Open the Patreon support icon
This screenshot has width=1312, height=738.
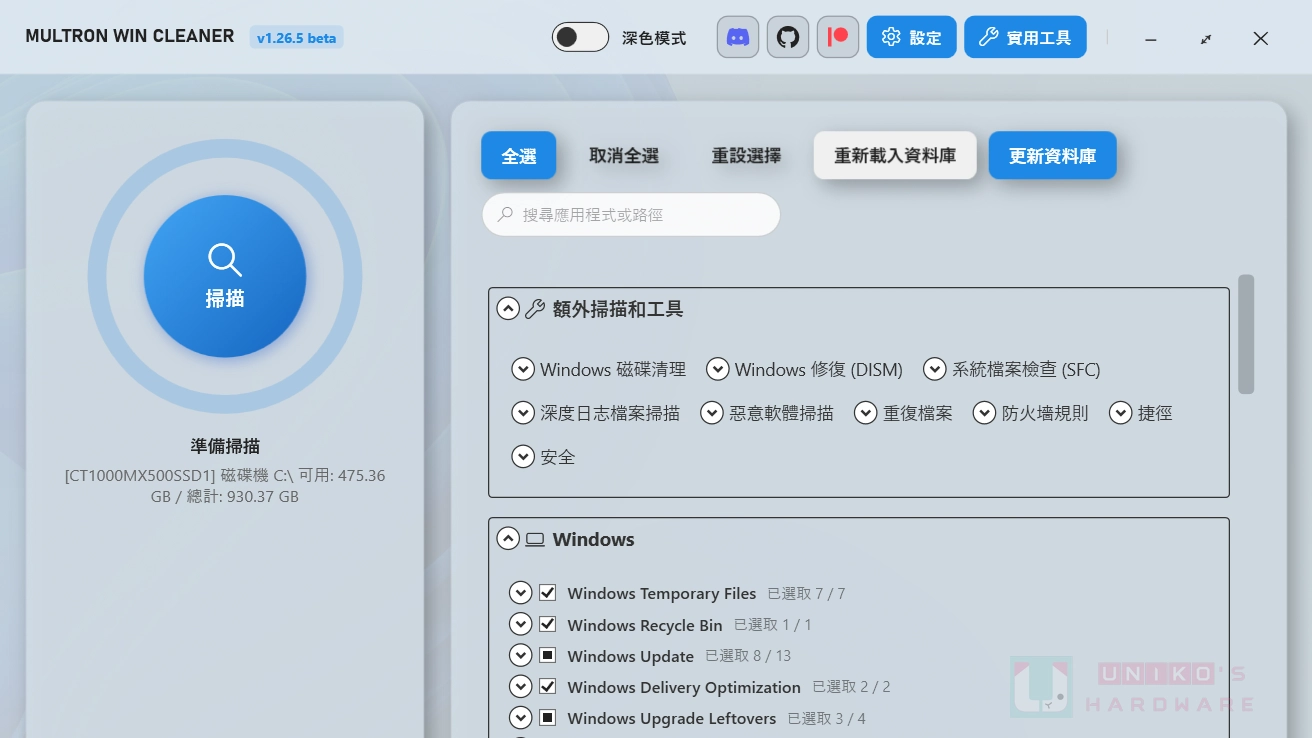coord(838,37)
